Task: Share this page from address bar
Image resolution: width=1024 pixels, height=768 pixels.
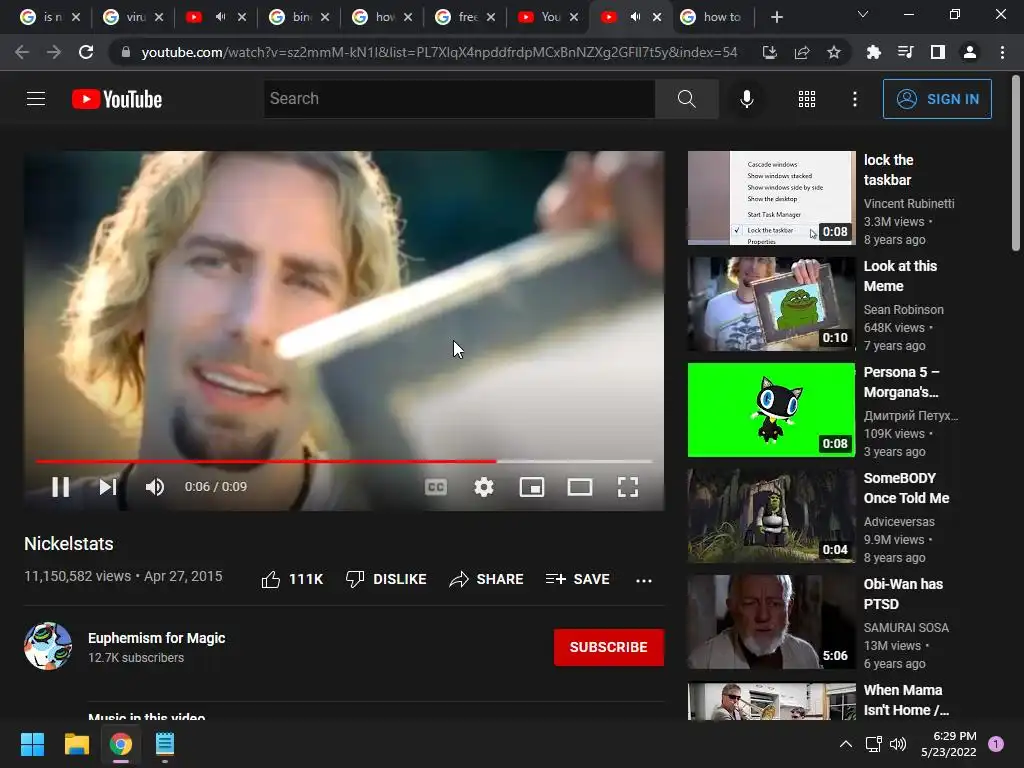Action: point(802,52)
